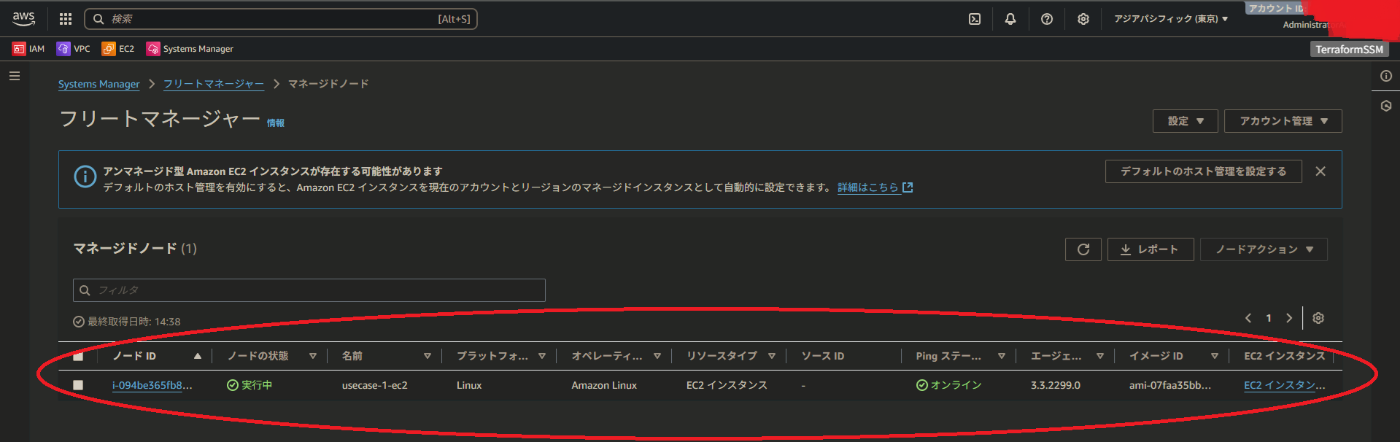Image resolution: width=1400 pixels, height=442 pixels.
Task: Click the TerraformSSM label
Action: pos(1349,48)
